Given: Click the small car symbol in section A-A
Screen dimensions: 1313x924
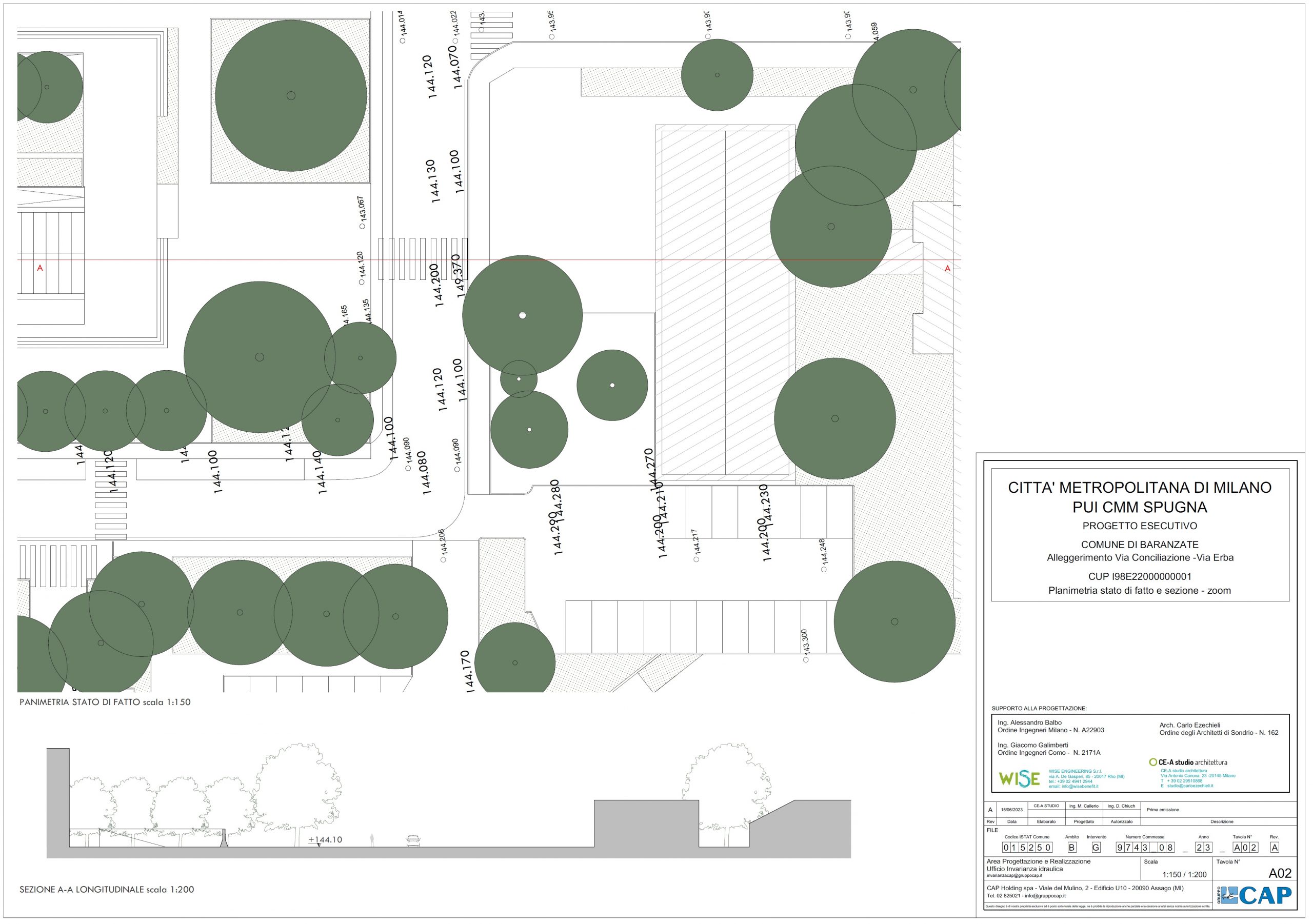Looking at the screenshot, I should (413, 840).
